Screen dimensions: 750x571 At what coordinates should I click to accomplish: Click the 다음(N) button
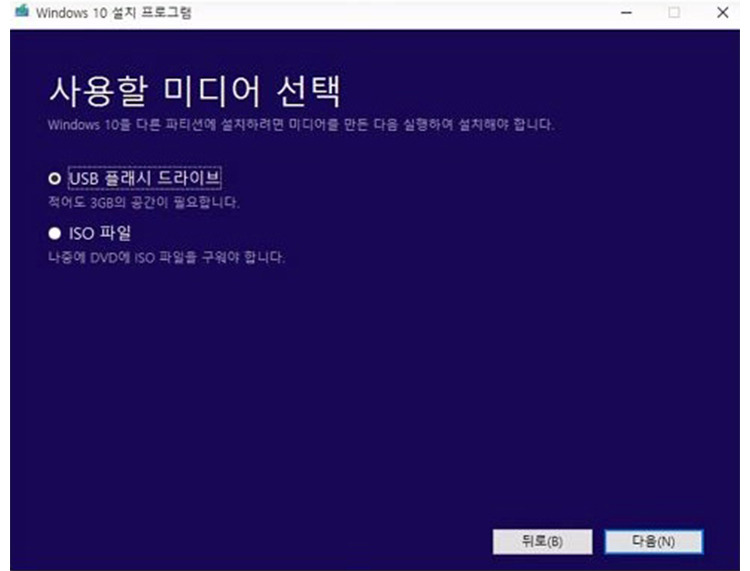653,541
